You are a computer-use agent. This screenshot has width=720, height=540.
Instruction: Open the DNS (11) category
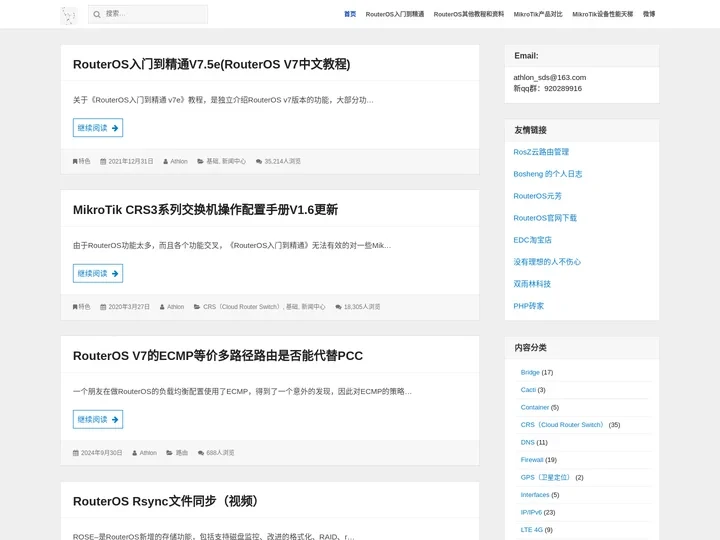coord(528,442)
